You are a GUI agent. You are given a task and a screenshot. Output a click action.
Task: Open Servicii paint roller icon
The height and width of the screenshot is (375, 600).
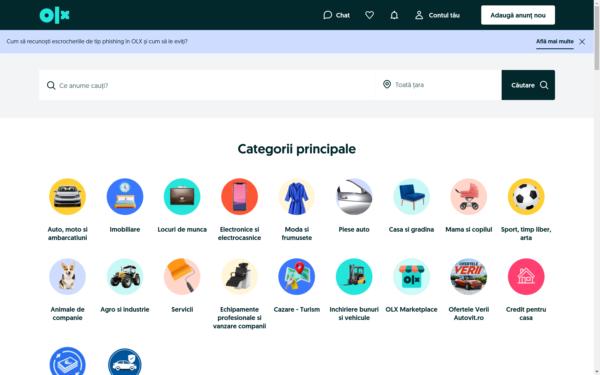pos(182,277)
